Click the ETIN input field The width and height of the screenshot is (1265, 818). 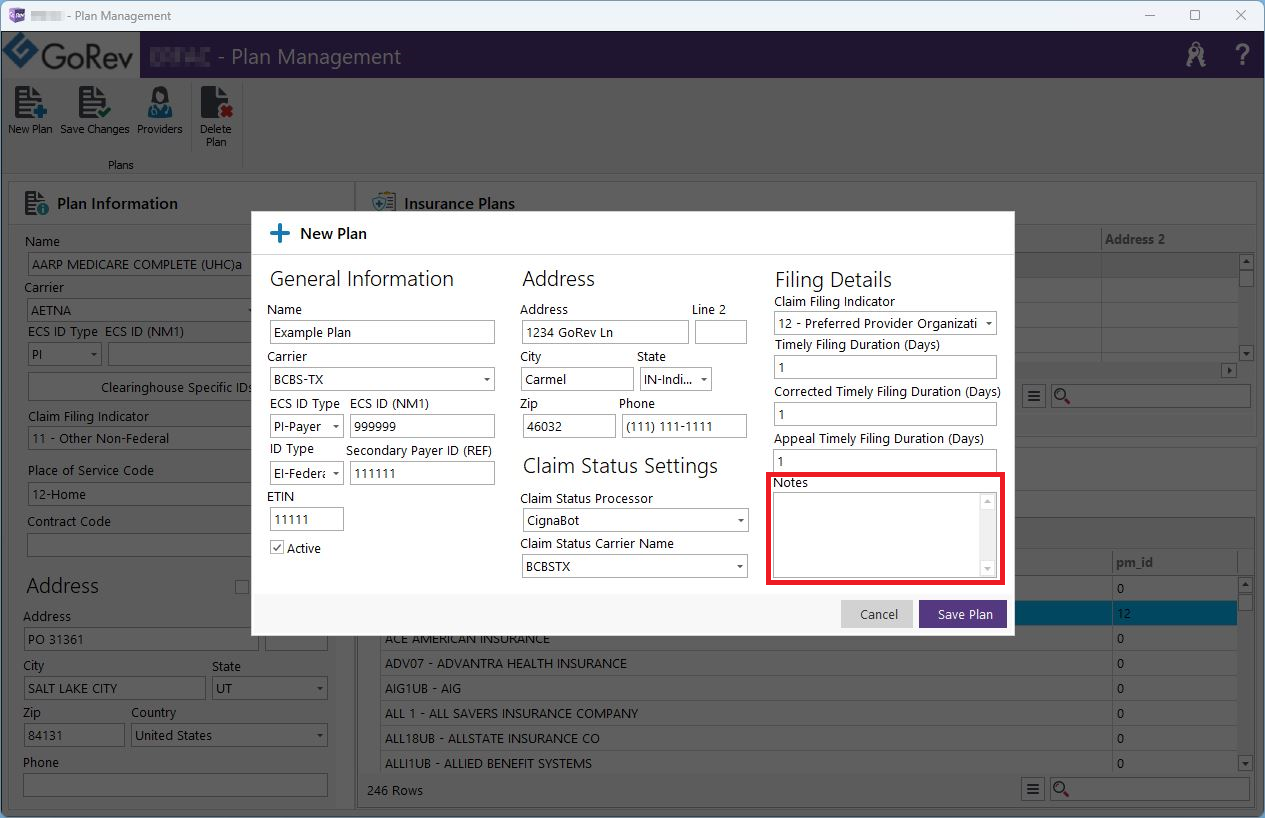tap(307, 519)
